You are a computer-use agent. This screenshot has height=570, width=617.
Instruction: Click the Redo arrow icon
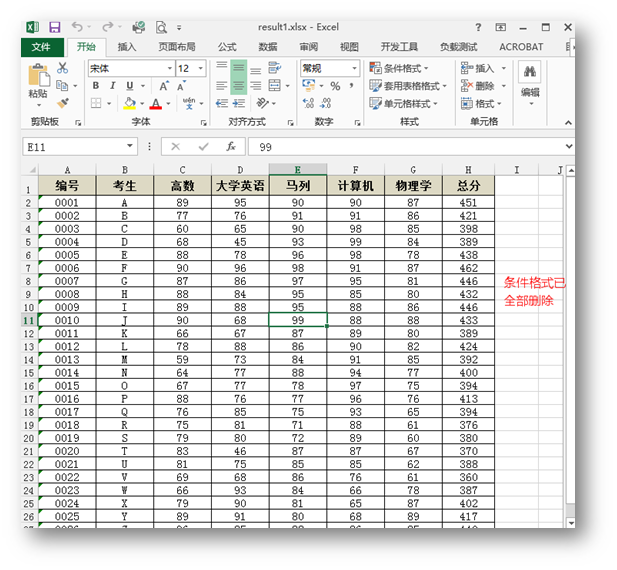coord(107,27)
